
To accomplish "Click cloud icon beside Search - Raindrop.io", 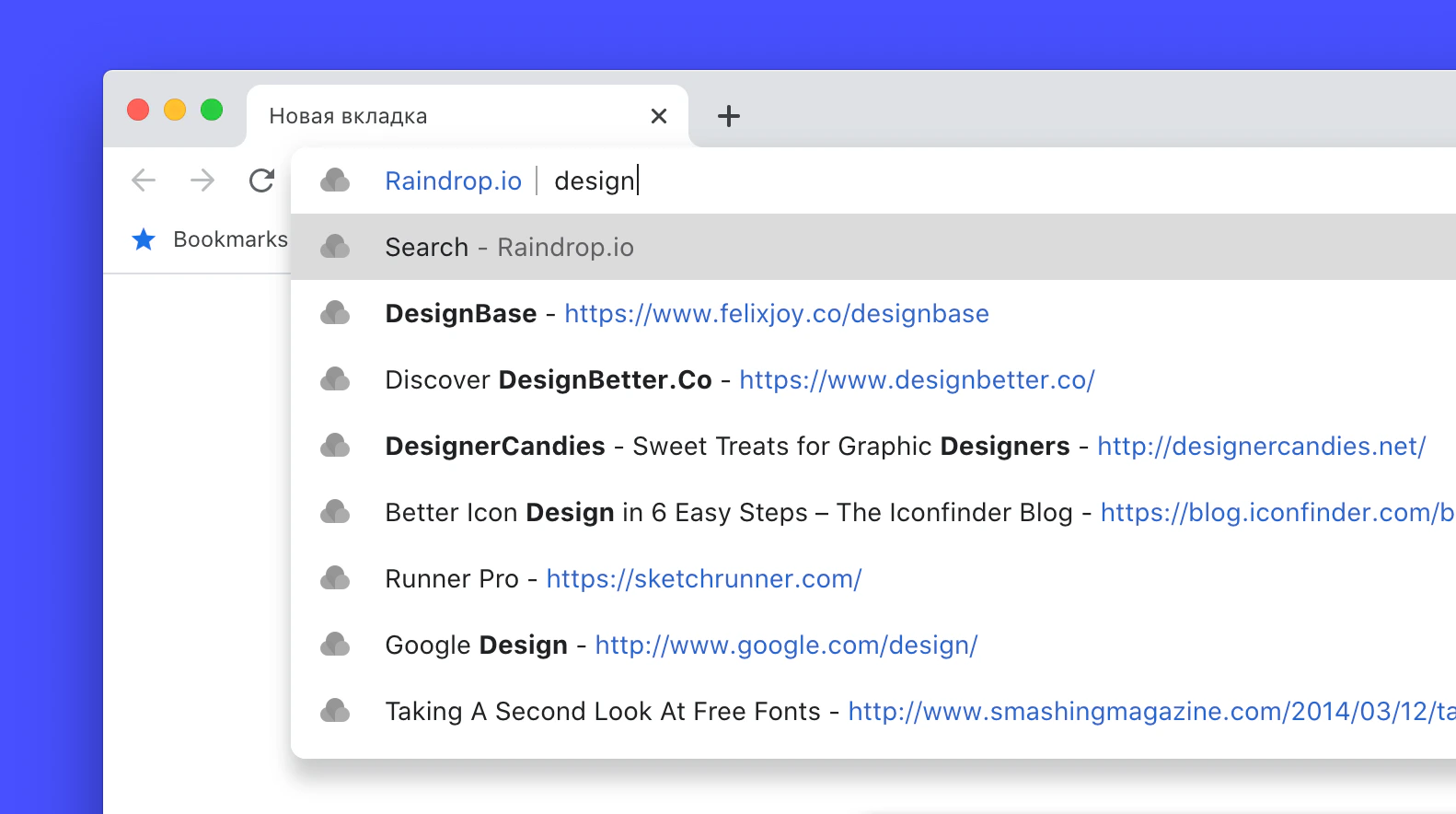I will click(x=335, y=247).
